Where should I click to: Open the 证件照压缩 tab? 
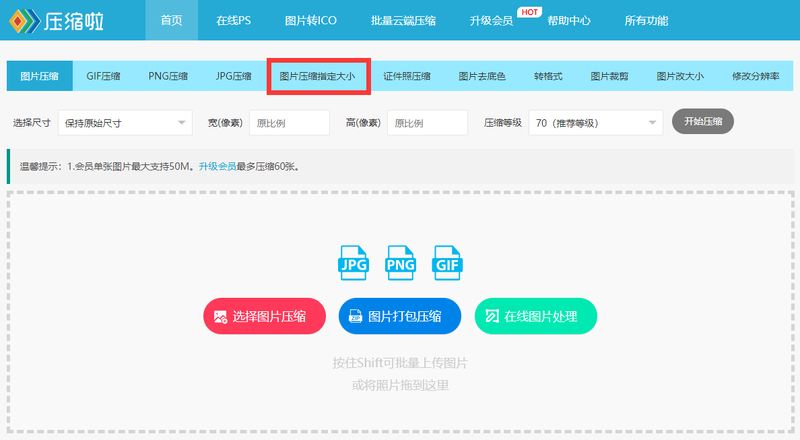coord(407,76)
